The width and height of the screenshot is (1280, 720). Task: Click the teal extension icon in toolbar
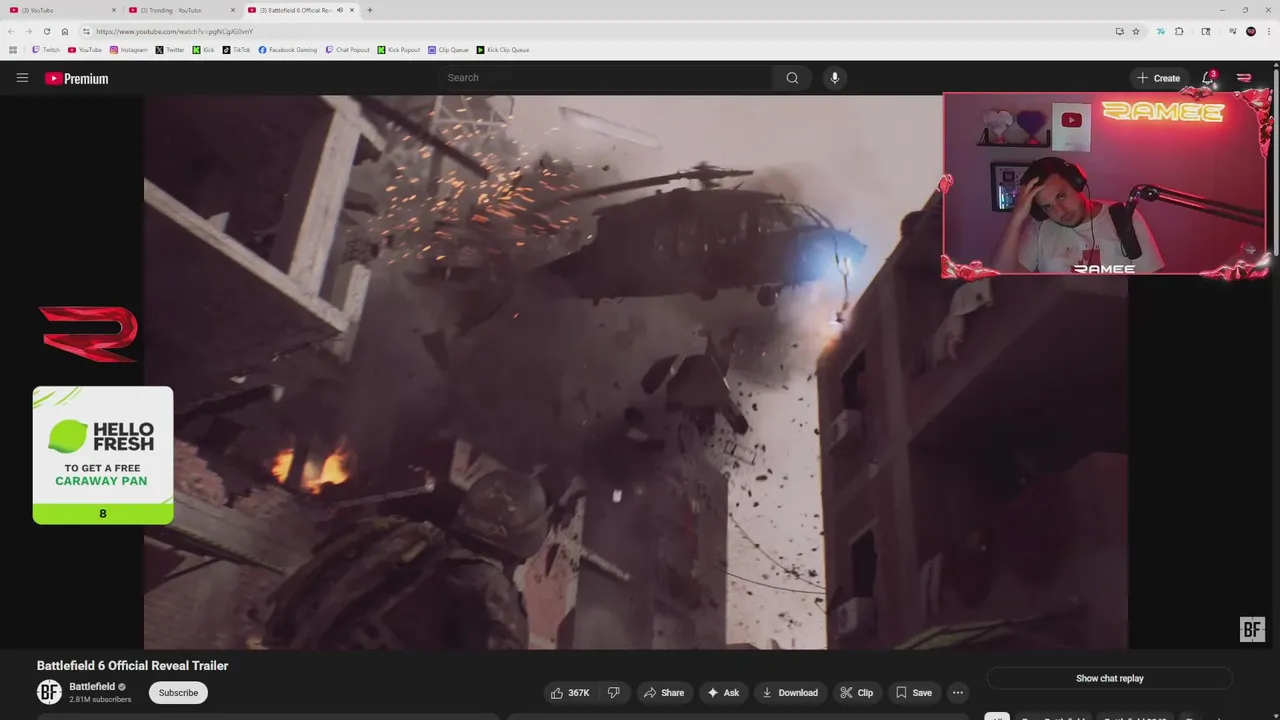pos(1160,31)
